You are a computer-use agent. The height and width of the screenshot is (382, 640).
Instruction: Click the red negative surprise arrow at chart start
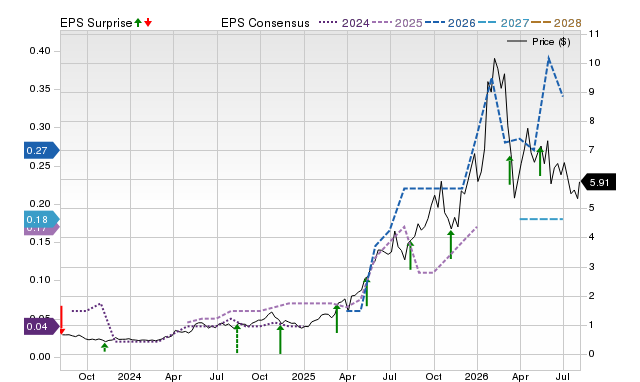coord(62,320)
